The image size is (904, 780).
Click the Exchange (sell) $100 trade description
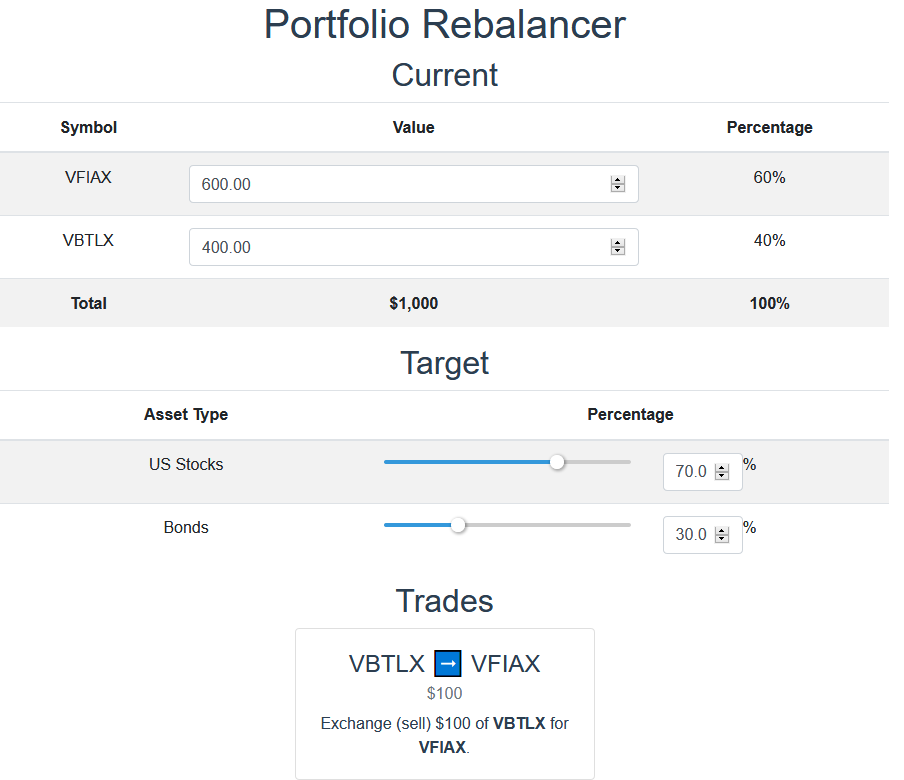(x=445, y=735)
